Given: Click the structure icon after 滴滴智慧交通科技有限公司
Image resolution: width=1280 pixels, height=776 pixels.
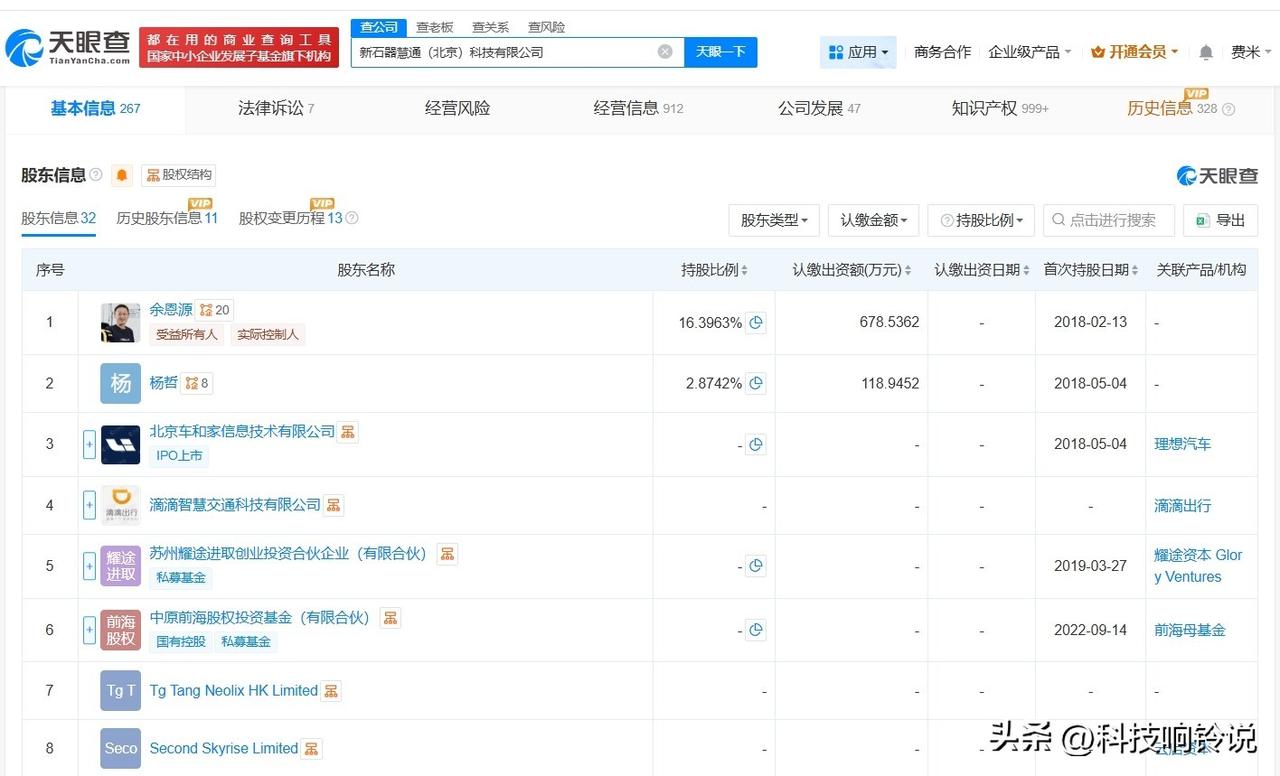Looking at the screenshot, I should (334, 505).
